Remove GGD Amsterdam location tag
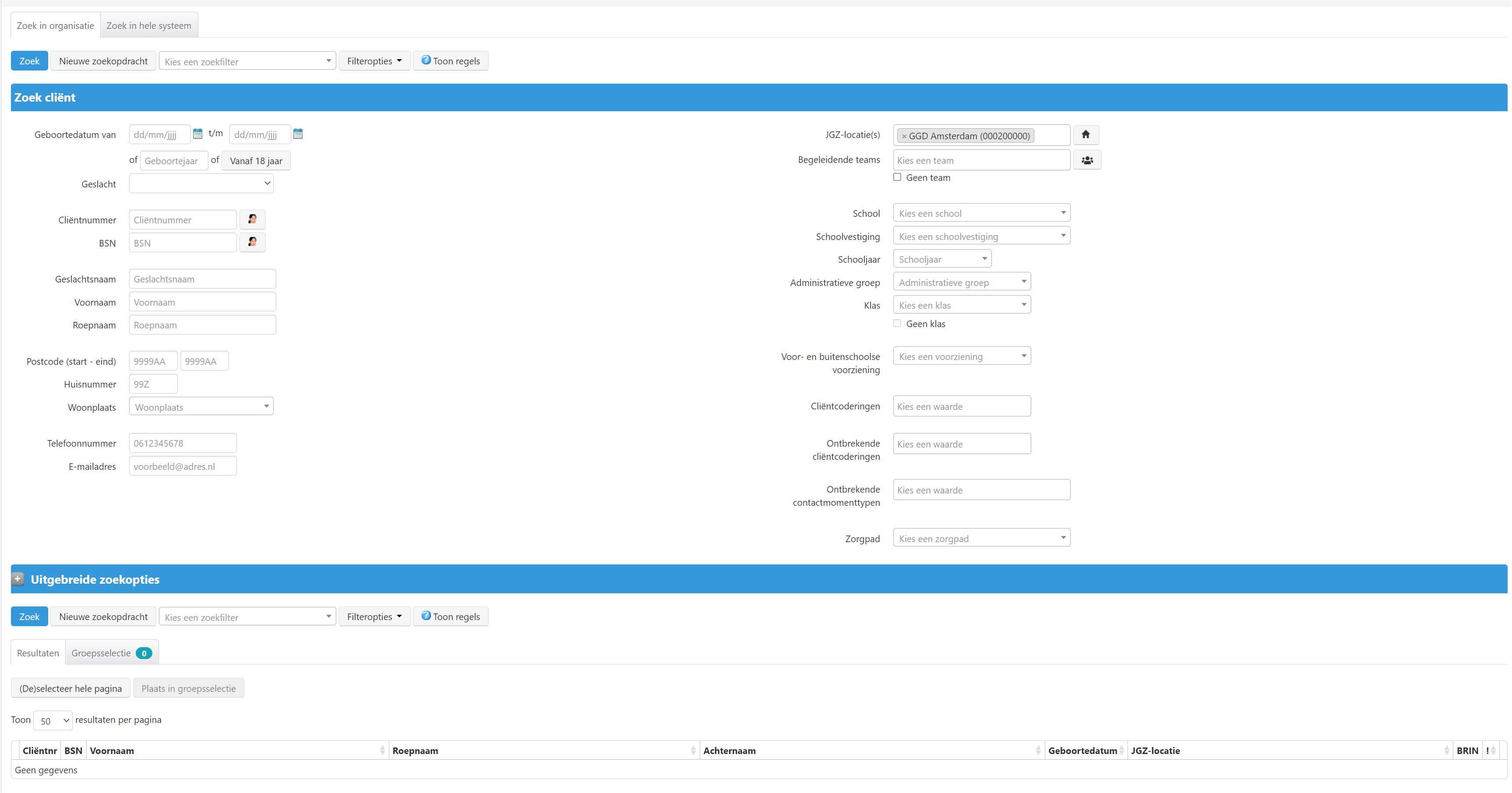Screen dimensions: 1512x793 click(904, 136)
